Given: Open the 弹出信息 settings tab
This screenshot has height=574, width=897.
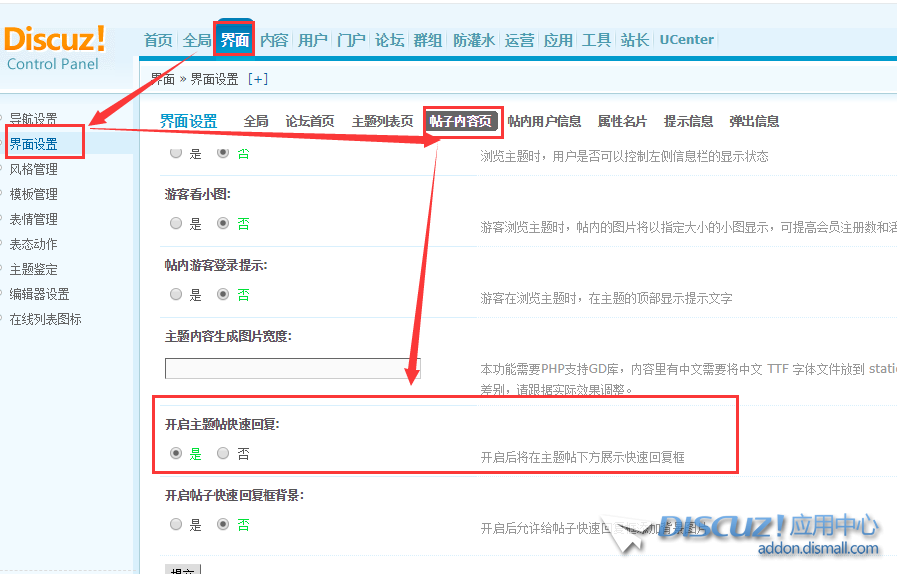Looking at the screenshot, I should [x=754, y=121].
